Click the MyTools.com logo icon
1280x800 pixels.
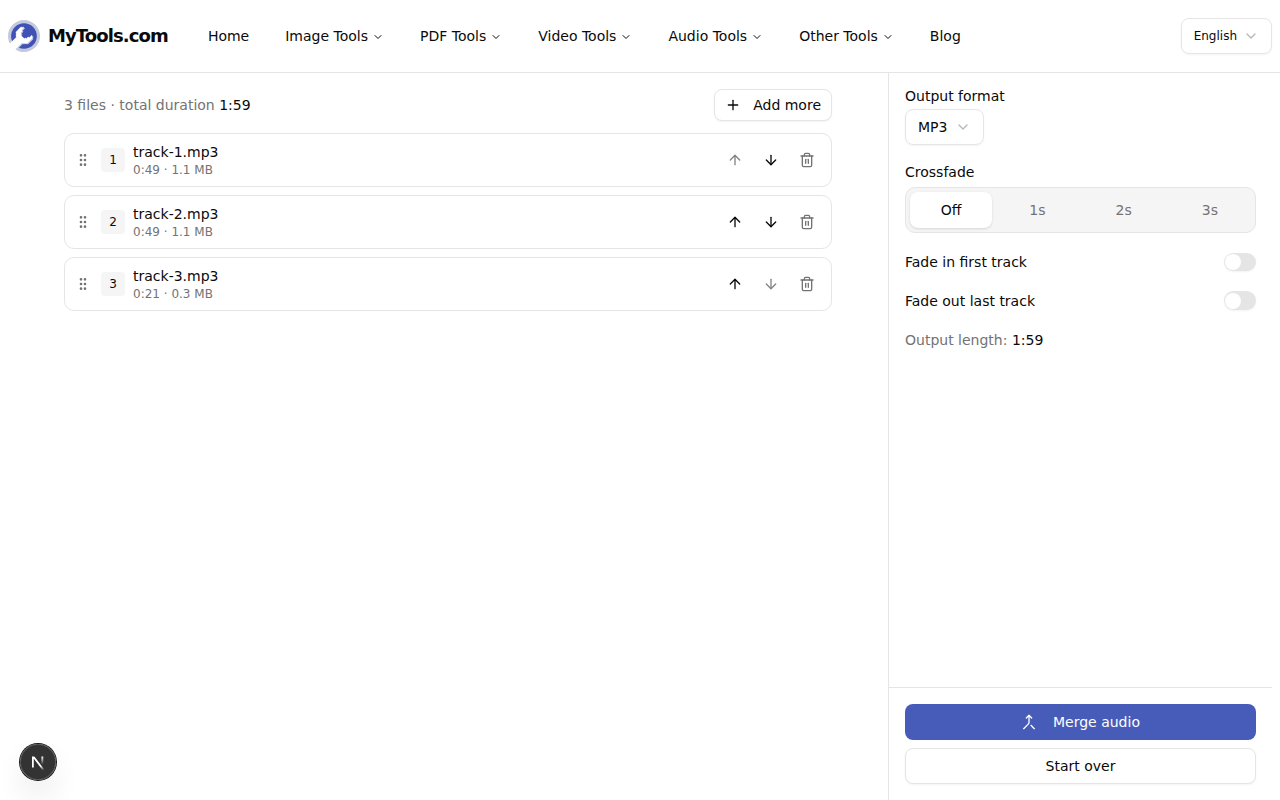point(24,36)
